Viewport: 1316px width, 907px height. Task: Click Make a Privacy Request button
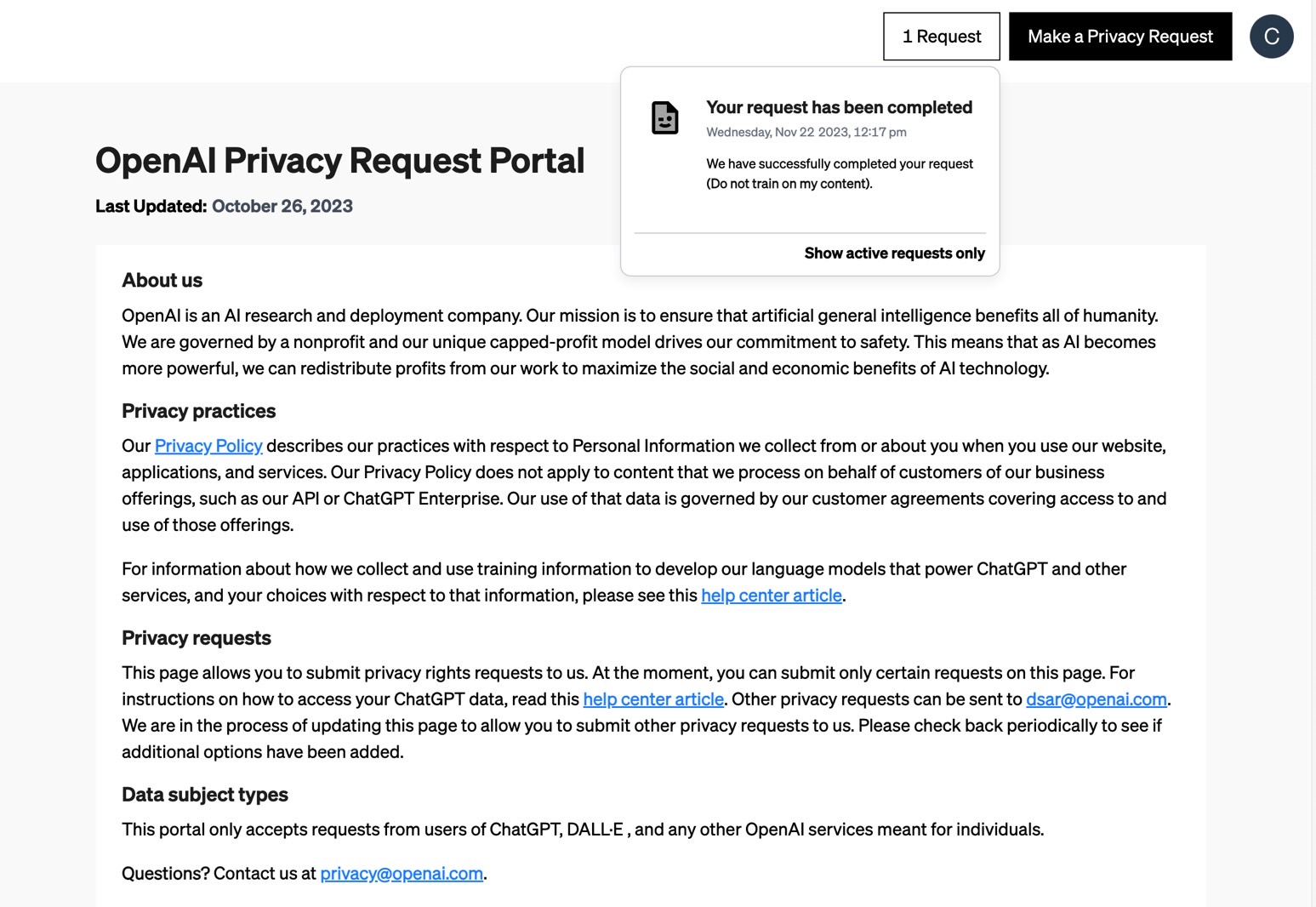point(1119,37)
